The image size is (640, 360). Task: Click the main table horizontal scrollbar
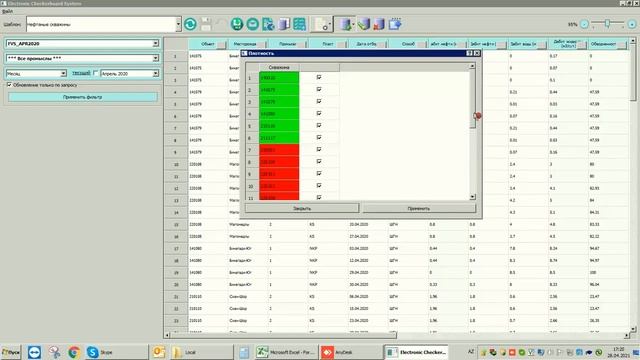tap(283, 335)
